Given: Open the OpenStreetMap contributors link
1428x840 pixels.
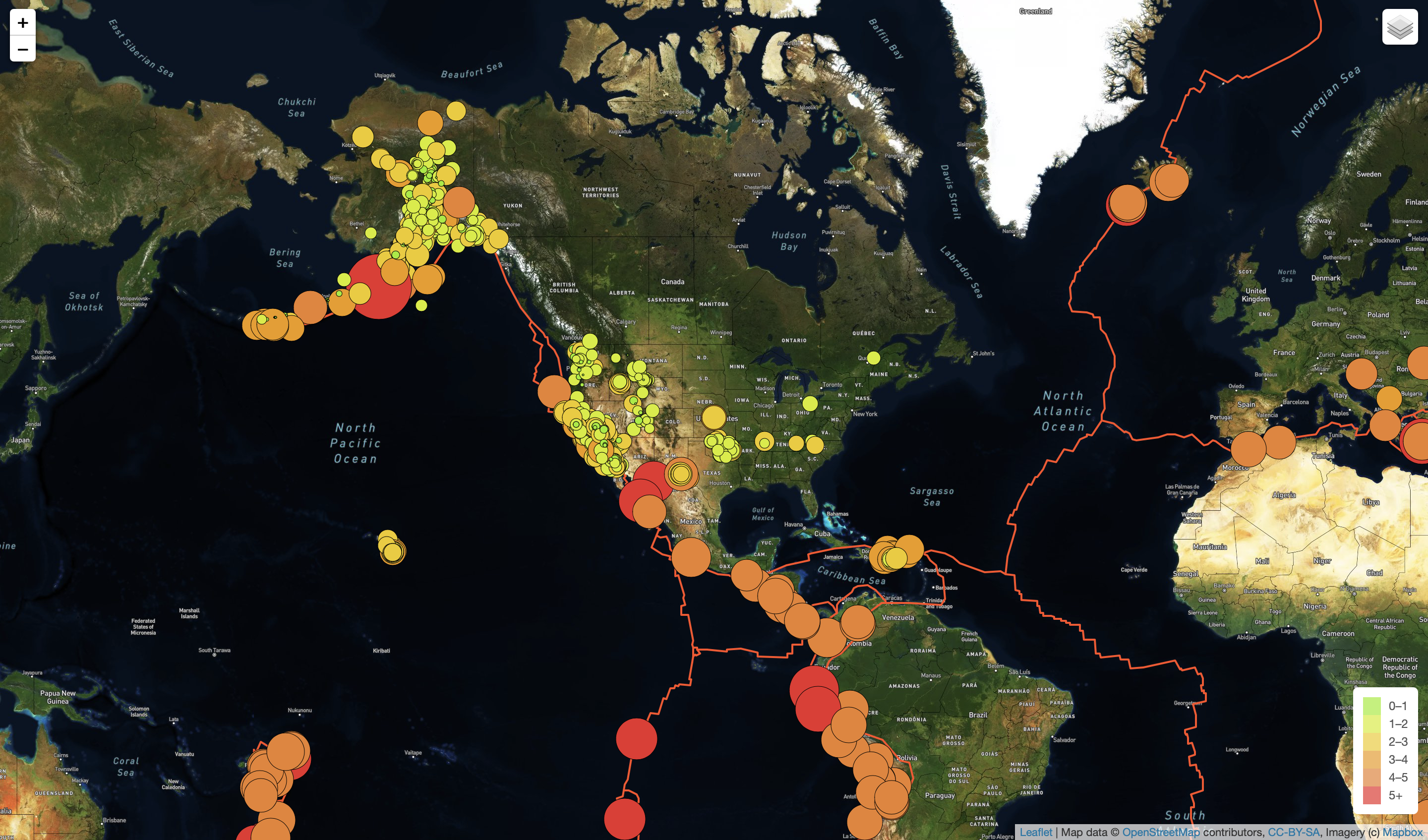Looking at the screenshot, I should point(1161,832).
